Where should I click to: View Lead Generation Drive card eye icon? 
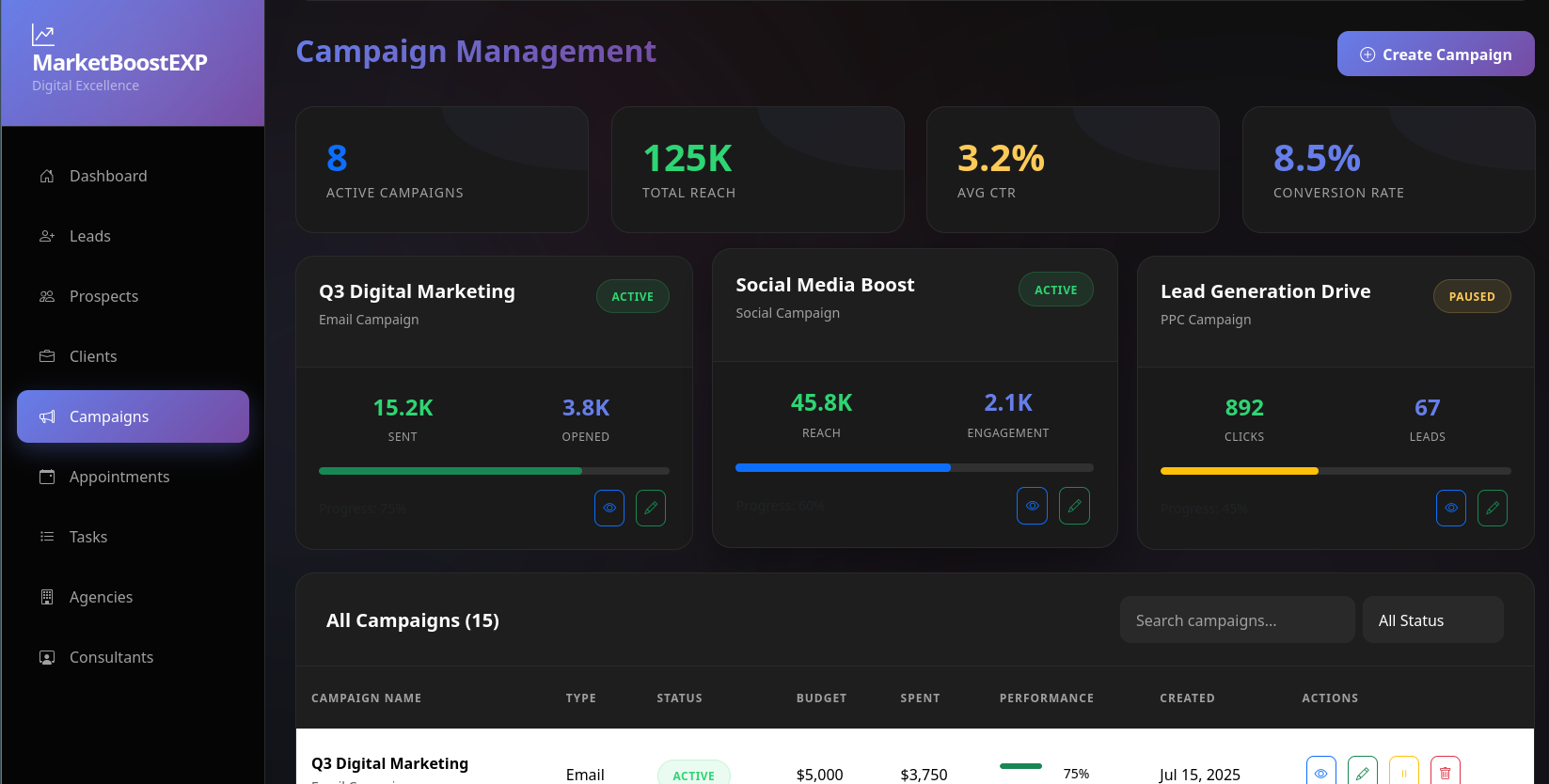tap(1450, 508)
